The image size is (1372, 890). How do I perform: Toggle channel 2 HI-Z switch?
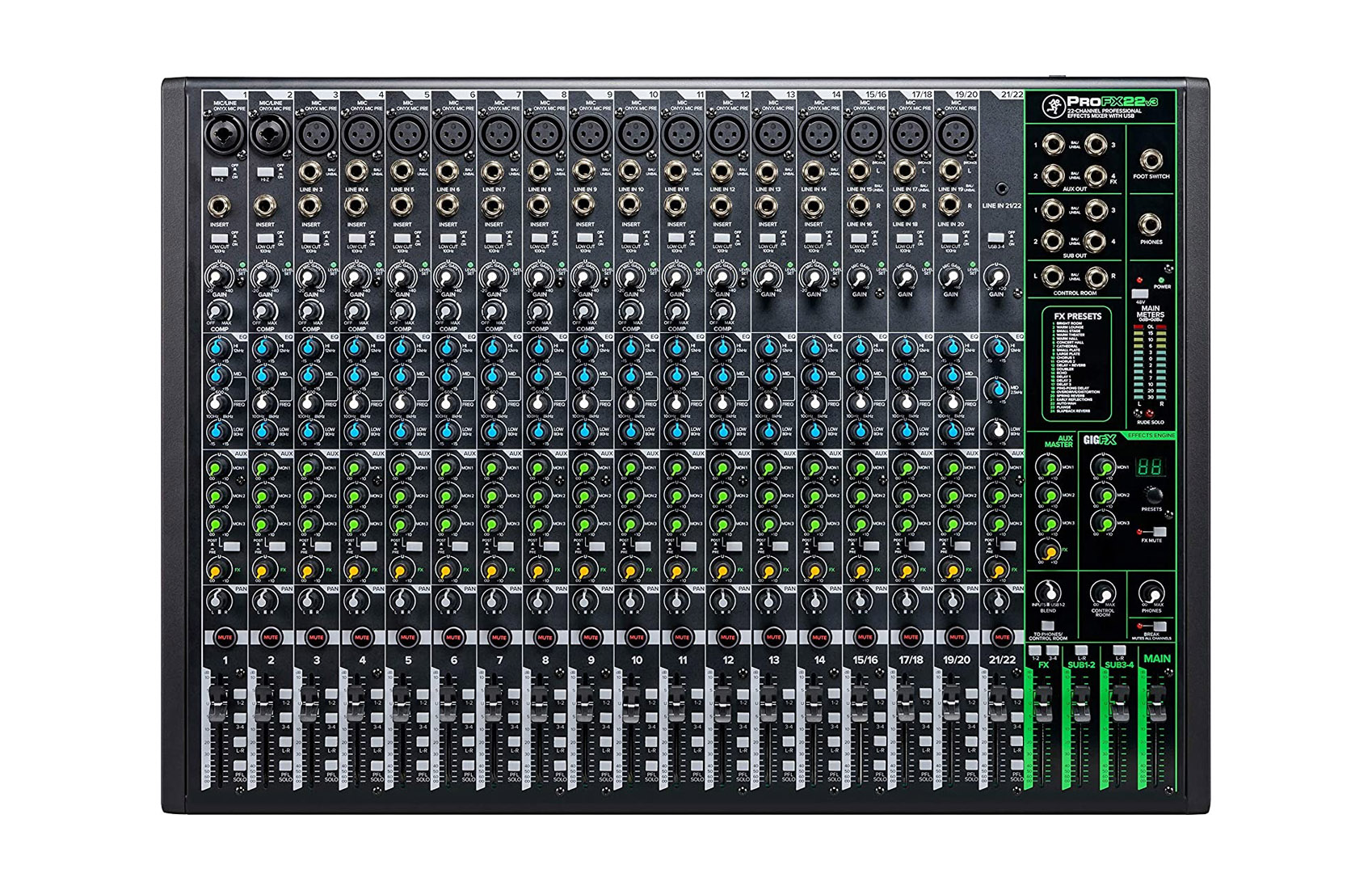(264, 172)
